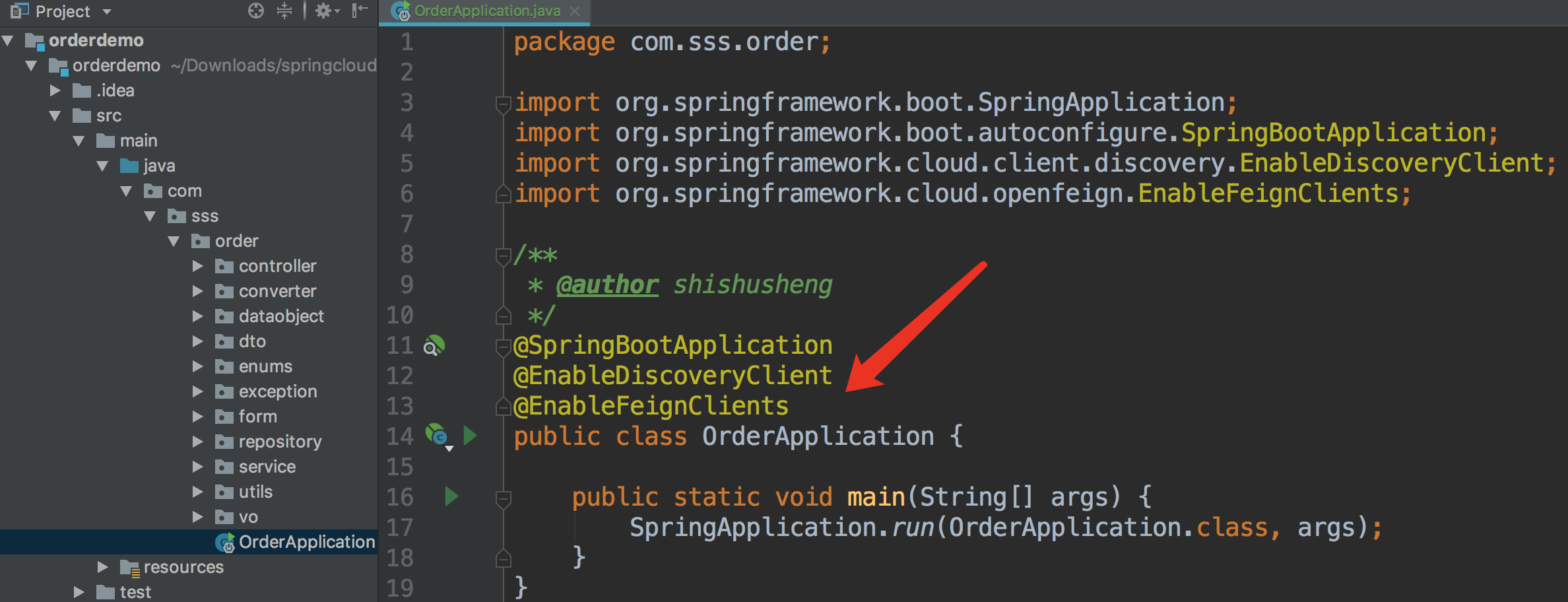Expand the resources folder
Viewport: 1568px width, 602px height.
[103, 567]
